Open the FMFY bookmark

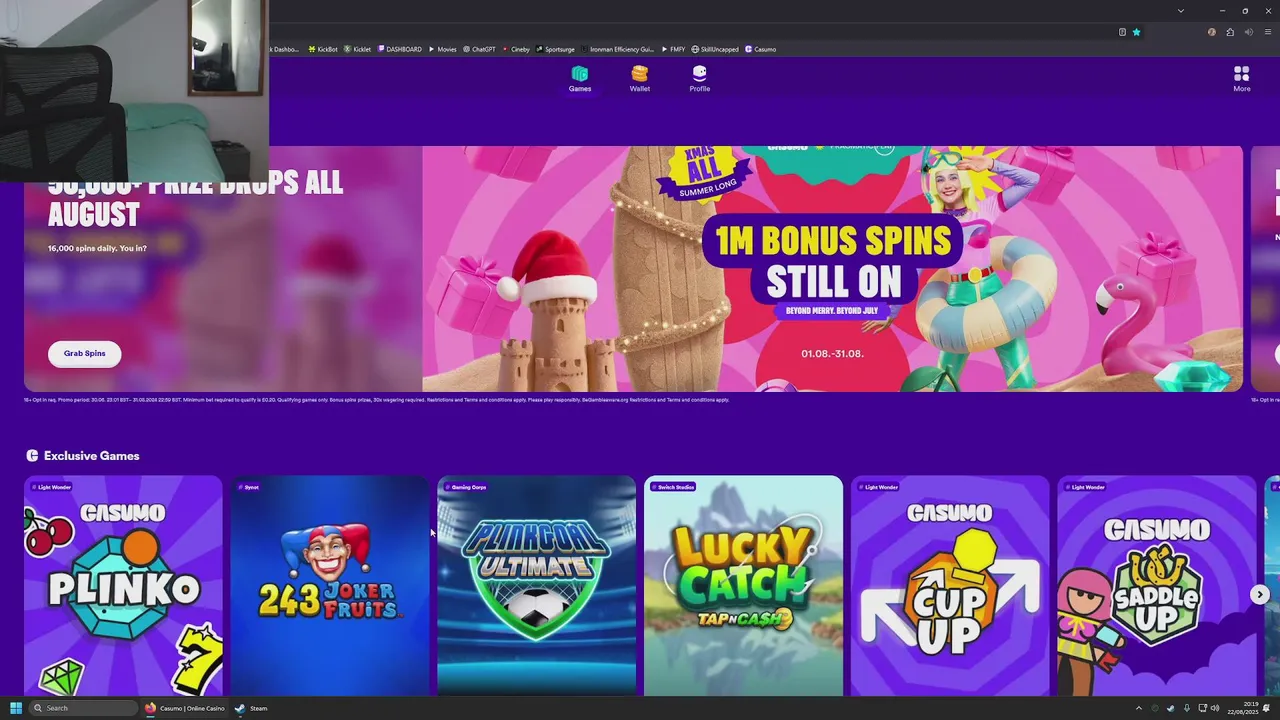[x=674, y=49]
